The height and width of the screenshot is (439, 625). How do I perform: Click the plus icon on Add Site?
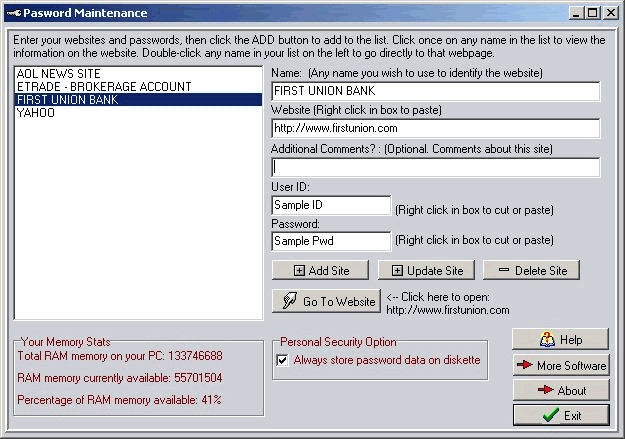click(x=299, y=271)
